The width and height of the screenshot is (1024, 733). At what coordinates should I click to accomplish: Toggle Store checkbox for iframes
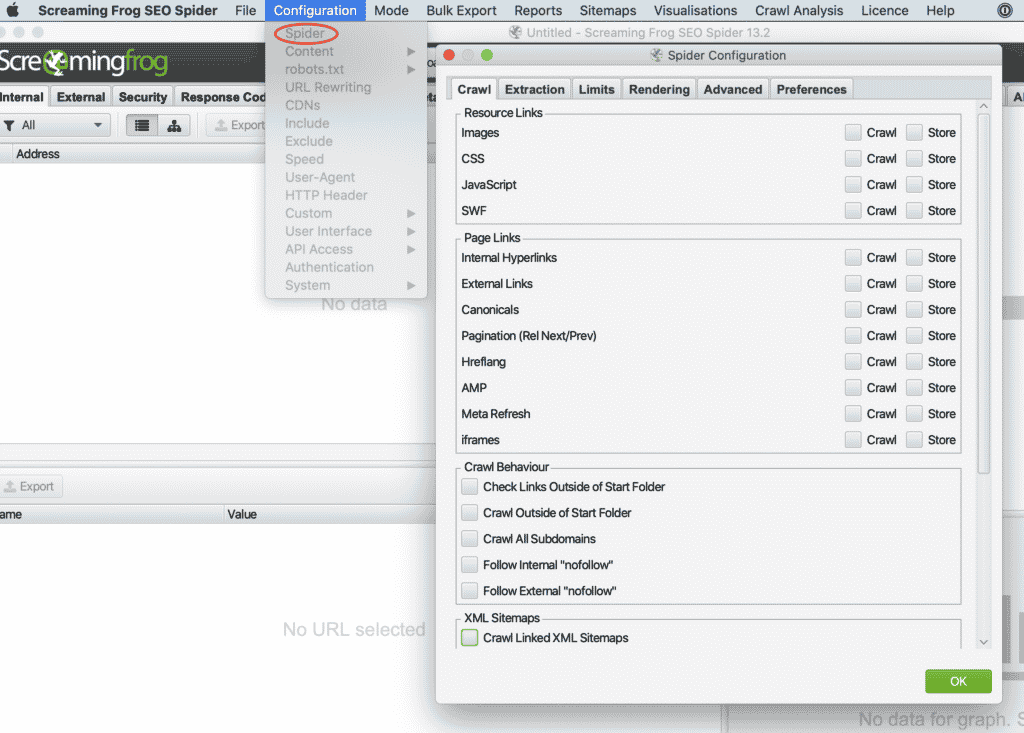(914, 440)
